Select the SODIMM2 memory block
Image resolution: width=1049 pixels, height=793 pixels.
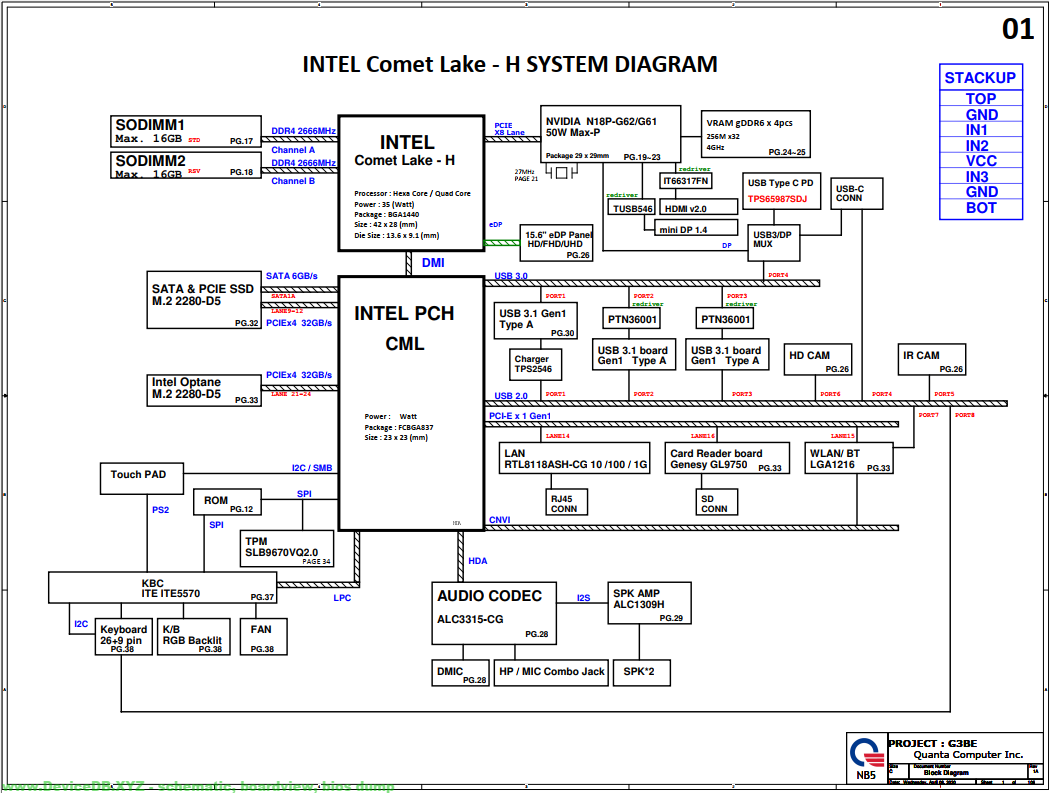tap(185, 165)
